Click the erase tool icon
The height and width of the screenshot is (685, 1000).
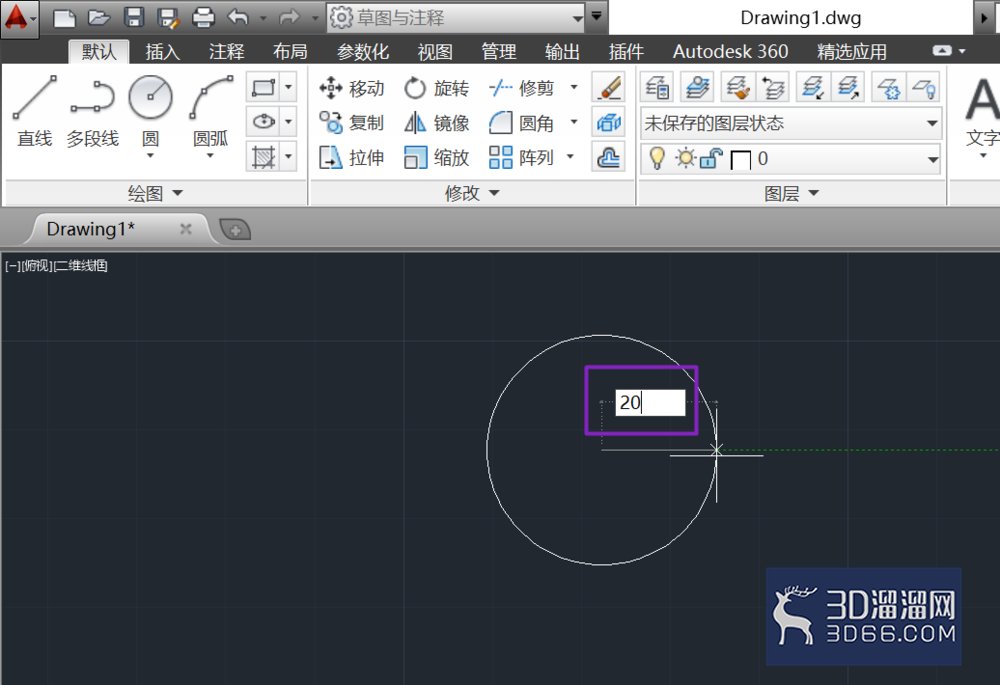608,87
